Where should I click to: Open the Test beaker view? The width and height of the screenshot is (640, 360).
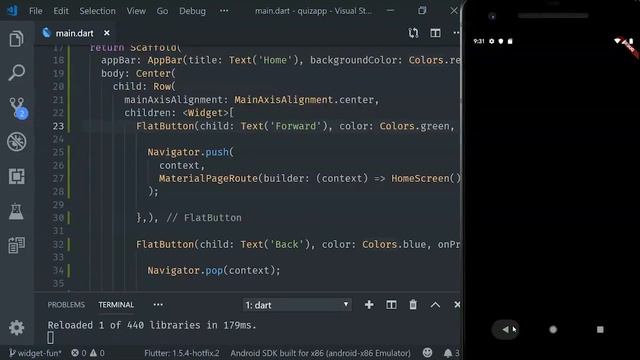point(16,211)
